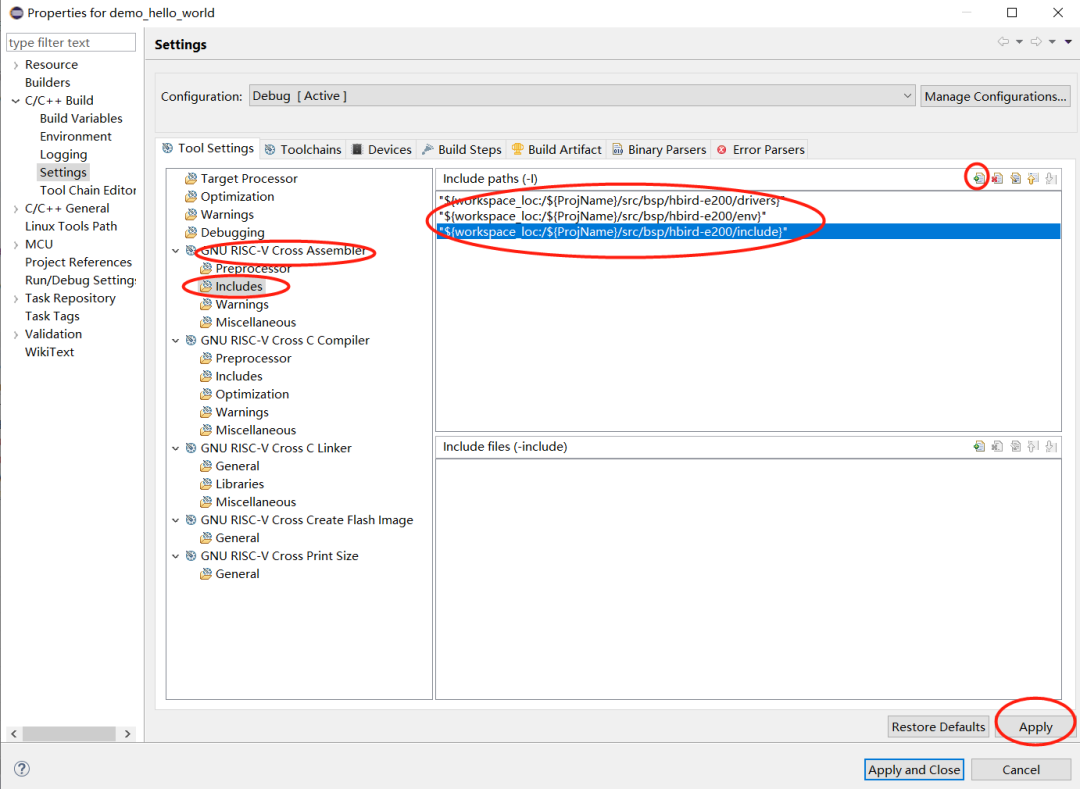Open the help question mark icon
The height and width of the screenshot is (789, 1080).
[21, 769]
